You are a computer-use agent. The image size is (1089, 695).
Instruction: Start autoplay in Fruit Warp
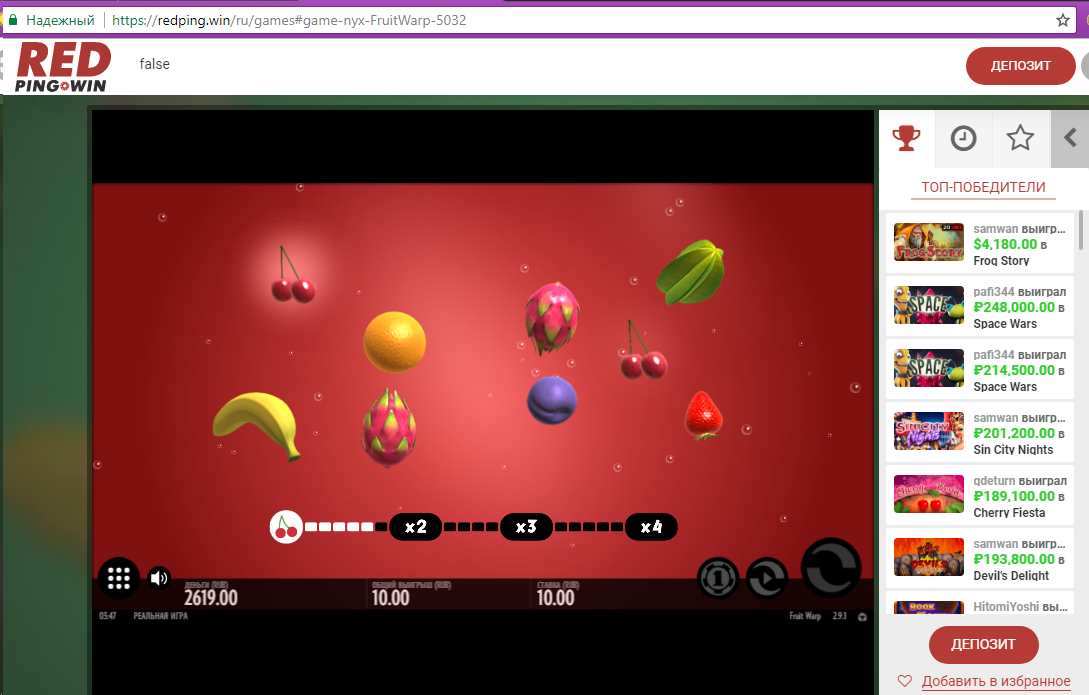[x=767, y=578]
